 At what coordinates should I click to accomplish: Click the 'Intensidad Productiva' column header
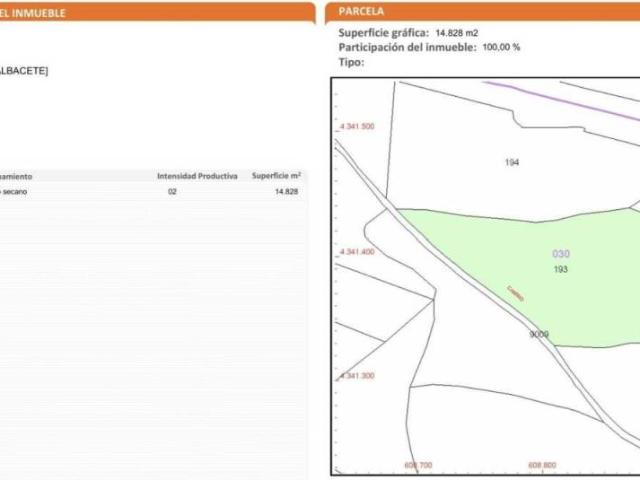(x=197, y=176)
